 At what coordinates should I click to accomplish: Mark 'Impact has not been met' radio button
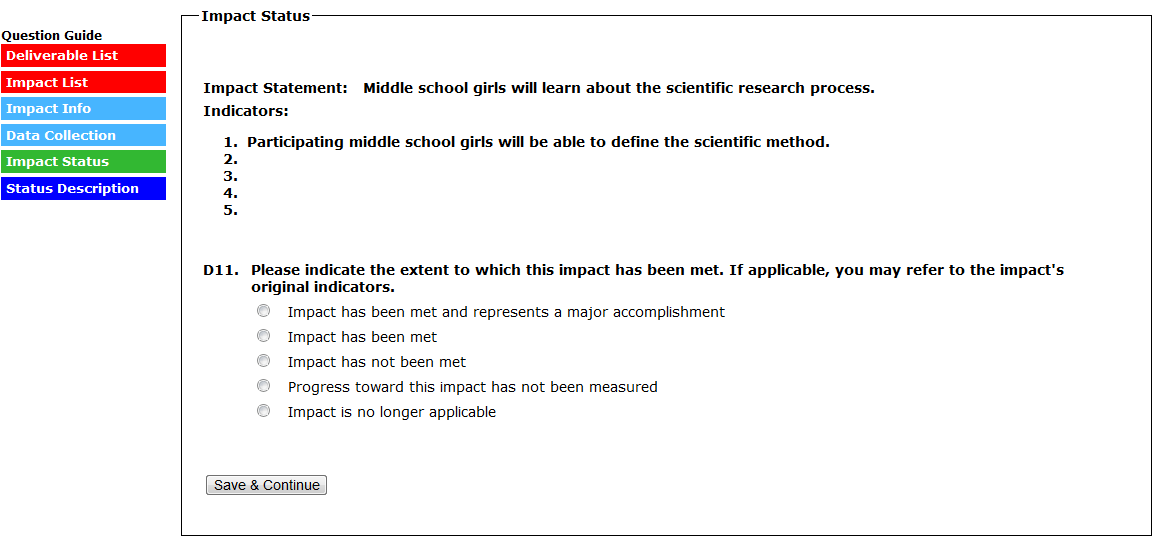(264, 361)
